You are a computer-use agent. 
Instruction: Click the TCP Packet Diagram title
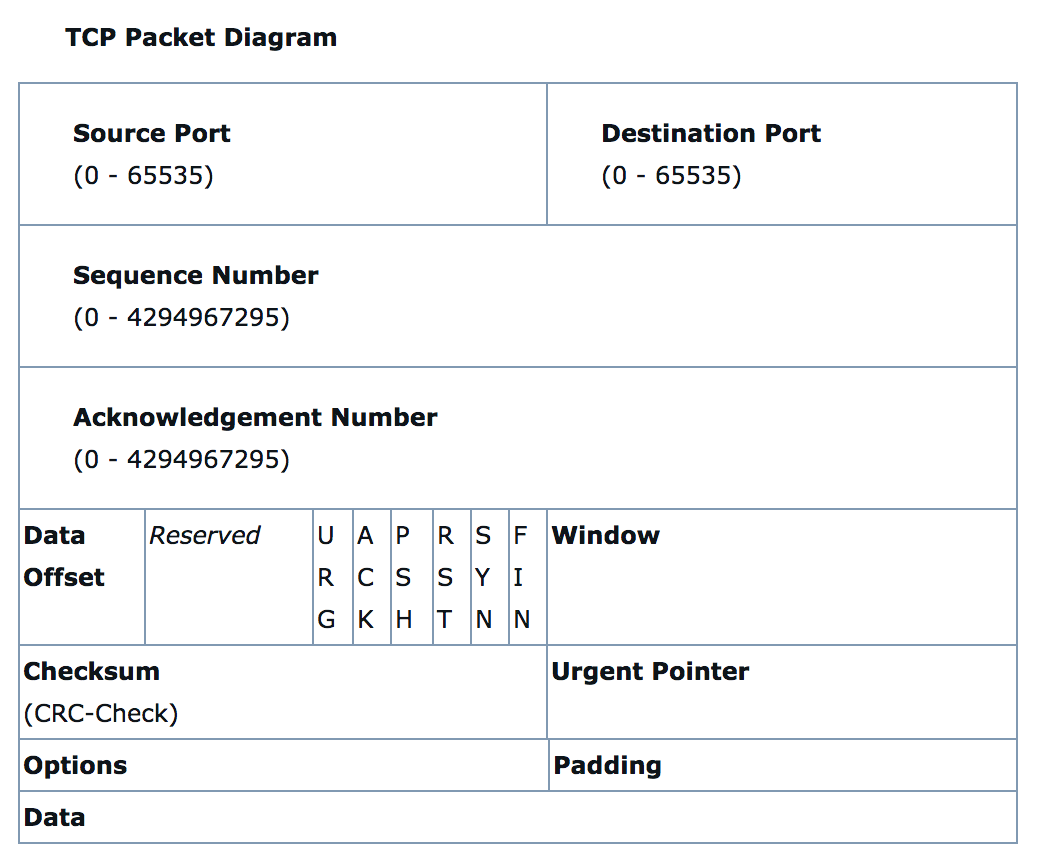[200, 38]
